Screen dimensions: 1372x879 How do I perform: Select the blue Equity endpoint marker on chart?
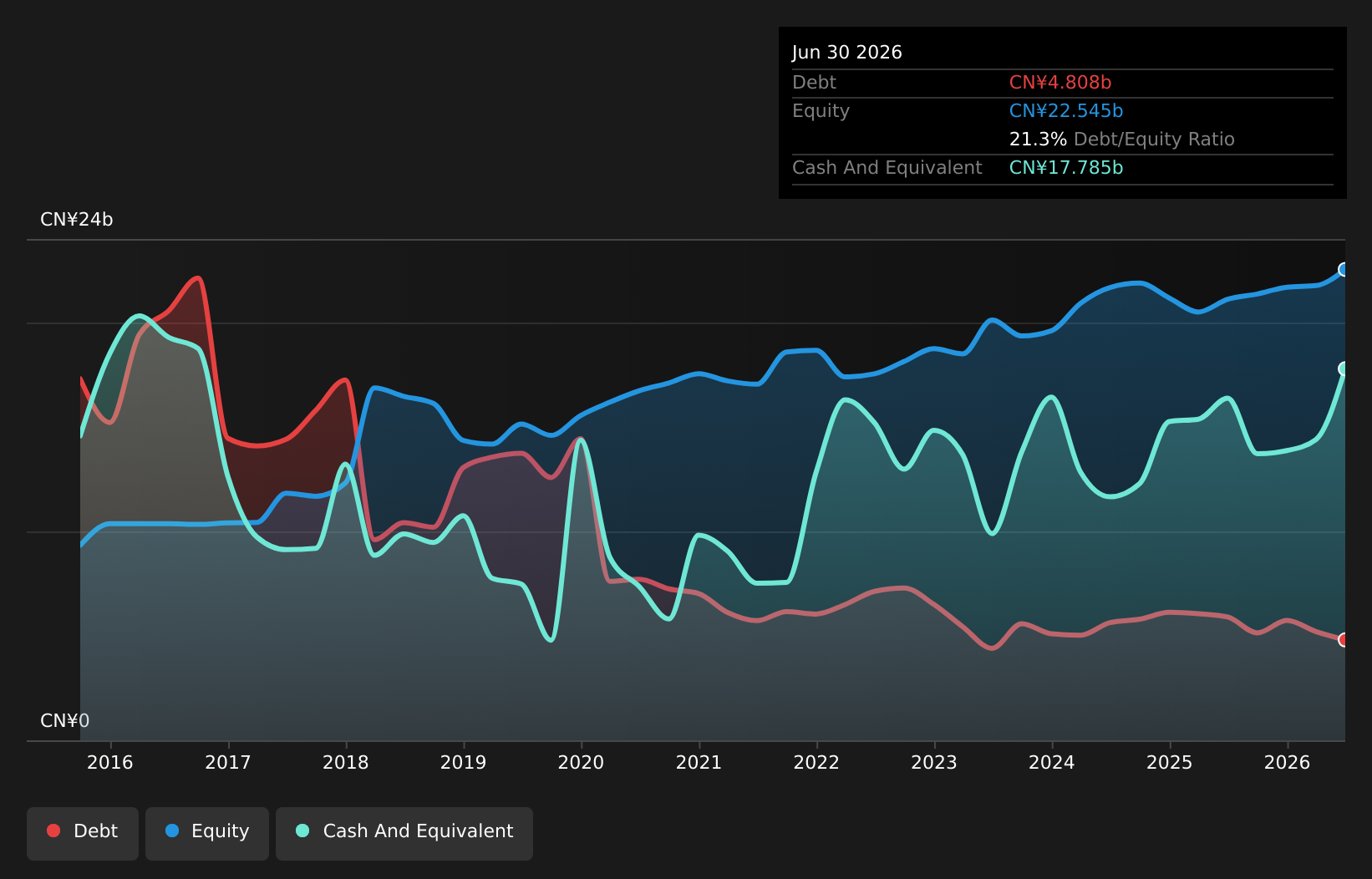(x=1344, y=269)
